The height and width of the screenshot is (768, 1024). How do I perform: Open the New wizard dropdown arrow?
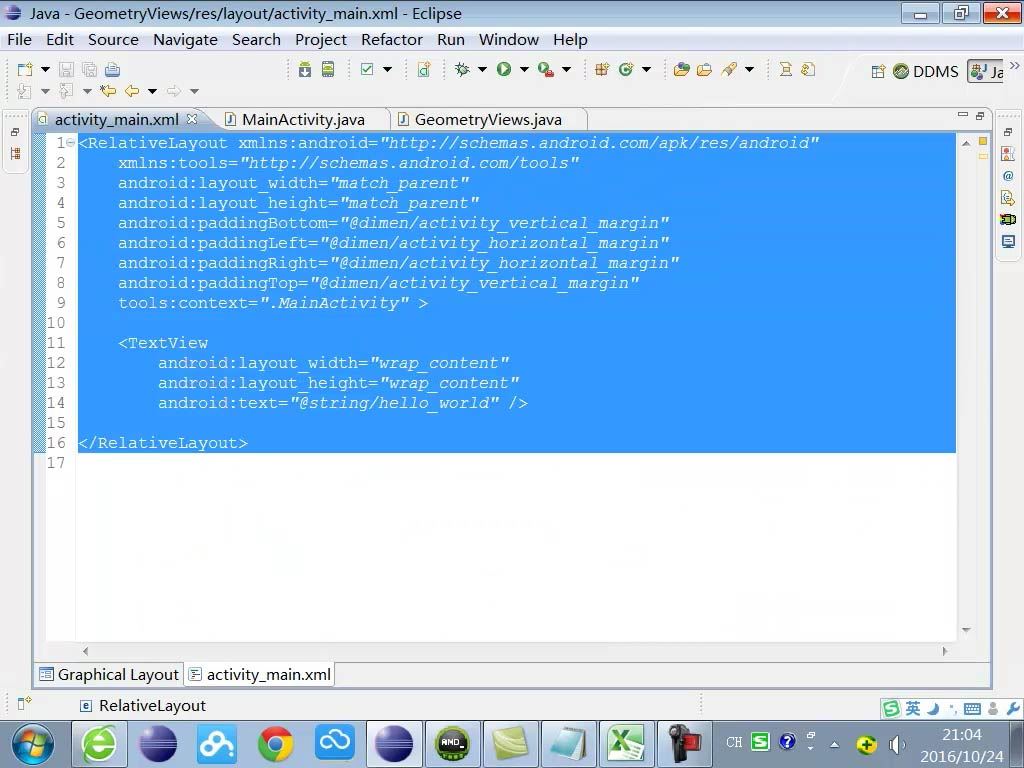click(x=45, y=69)
